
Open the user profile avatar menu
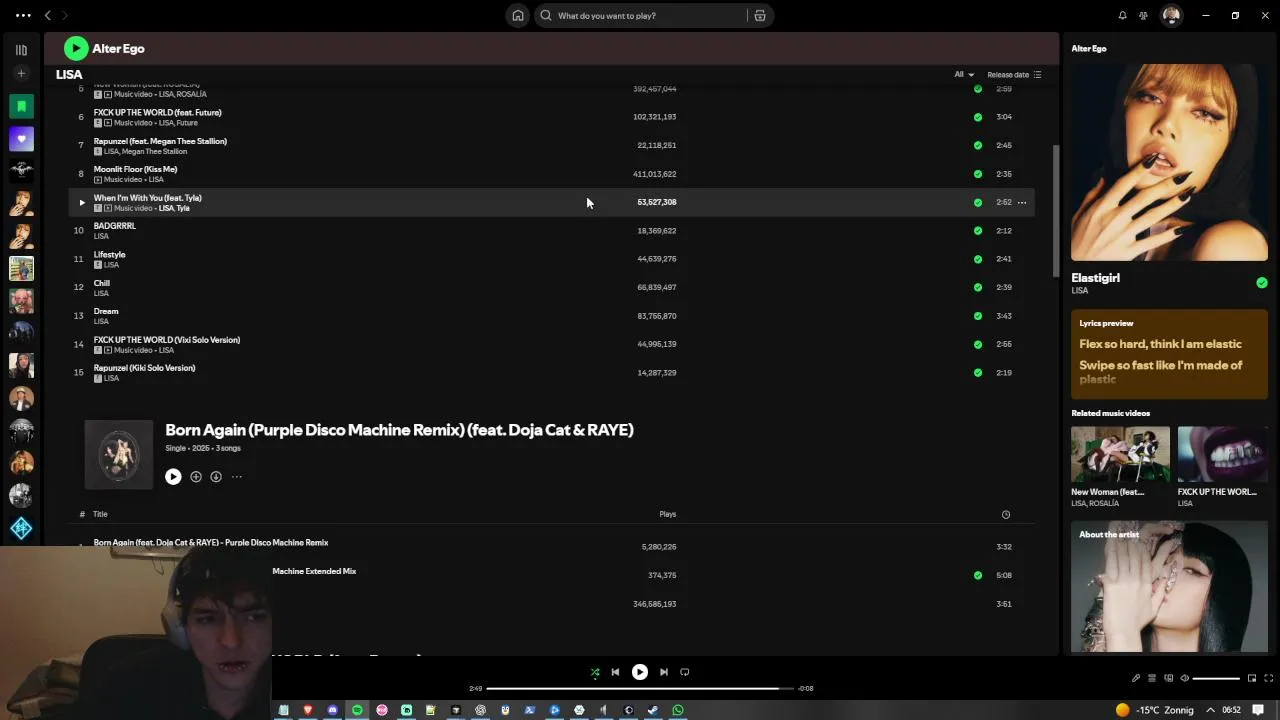(x=1172, y=15)
